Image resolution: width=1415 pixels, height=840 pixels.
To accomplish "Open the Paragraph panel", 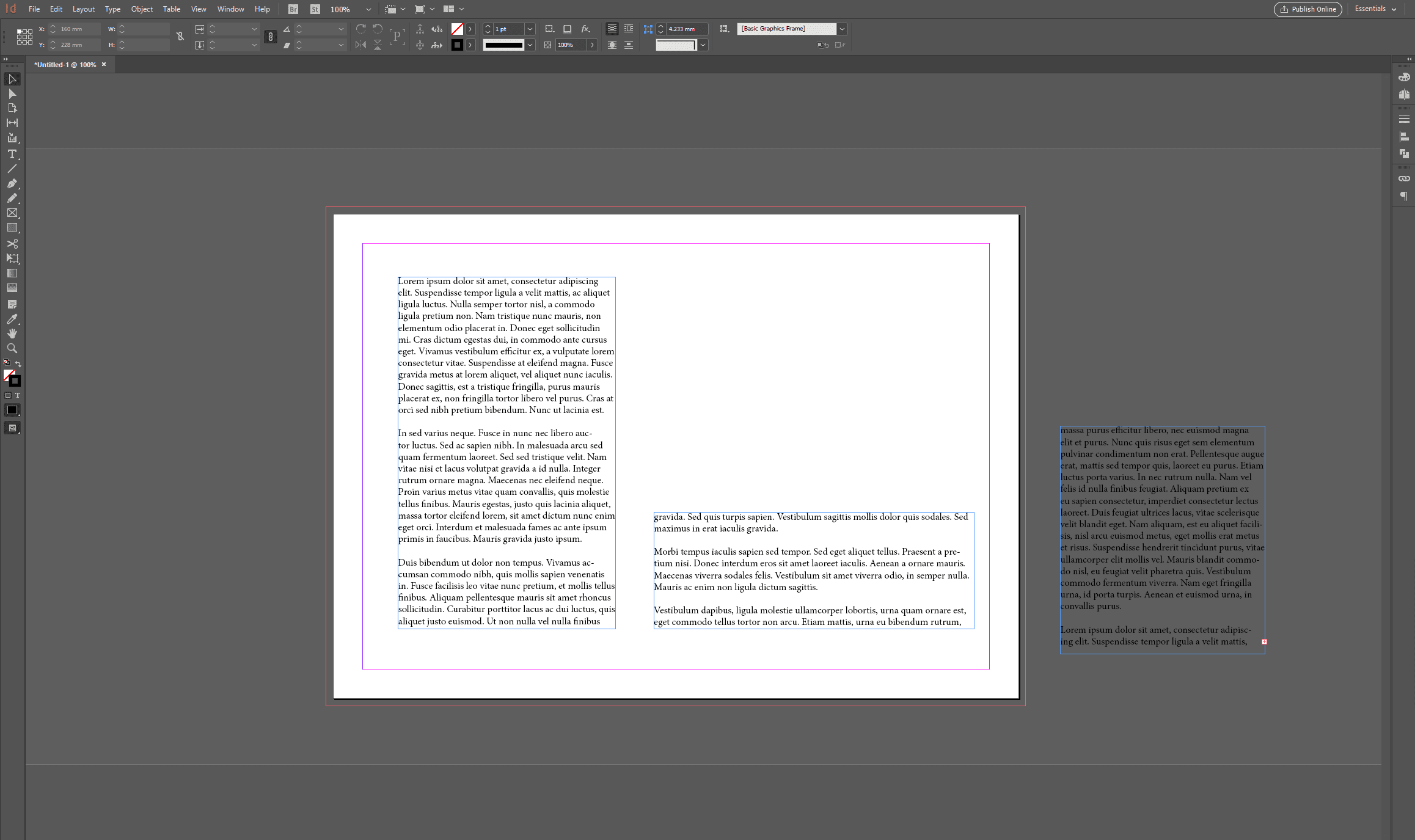I will [1403, 196].
